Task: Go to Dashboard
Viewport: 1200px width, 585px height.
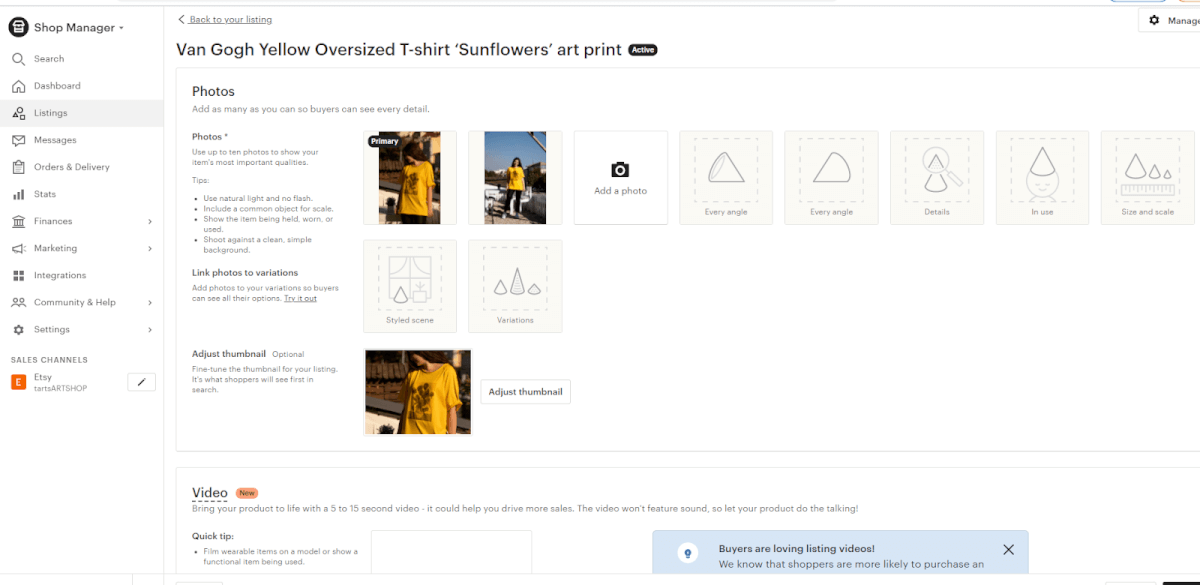Action: [57, 86]
